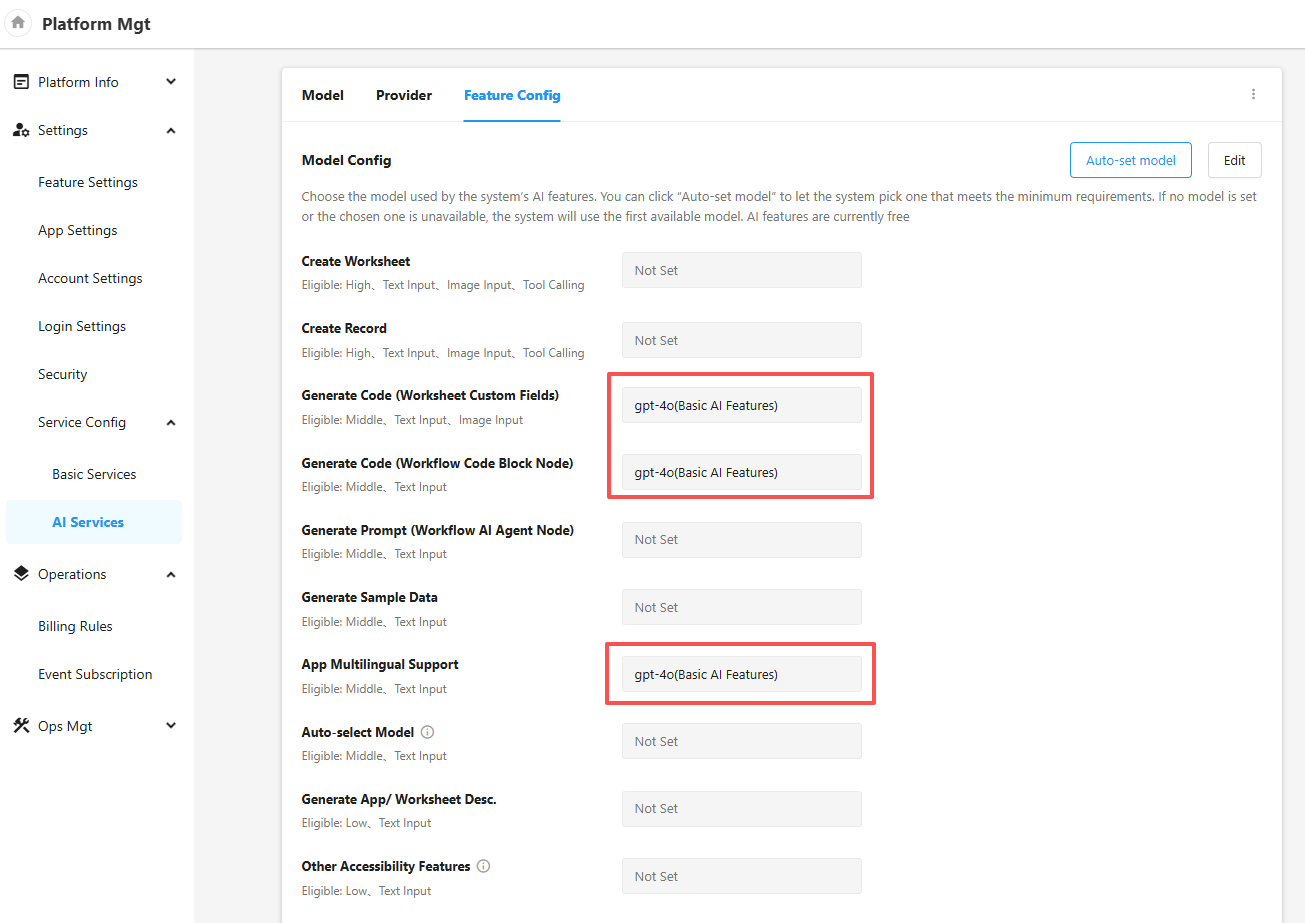Image resolution: width=1305 pixels, height=923 pixels.
Task: Select App Multilingual Support gpt-4o field
Action: point(741,674)
